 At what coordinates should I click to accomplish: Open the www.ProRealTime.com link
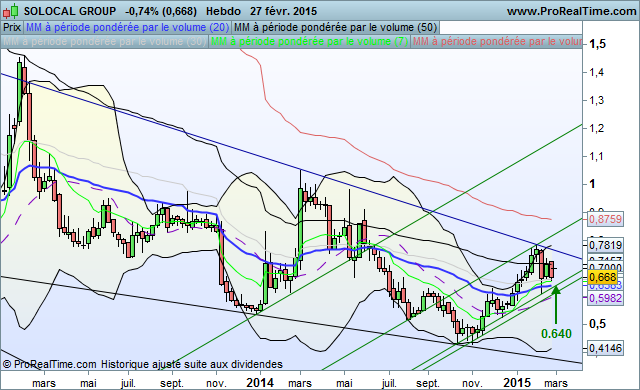pyautogui.click(x=571, y=11)
